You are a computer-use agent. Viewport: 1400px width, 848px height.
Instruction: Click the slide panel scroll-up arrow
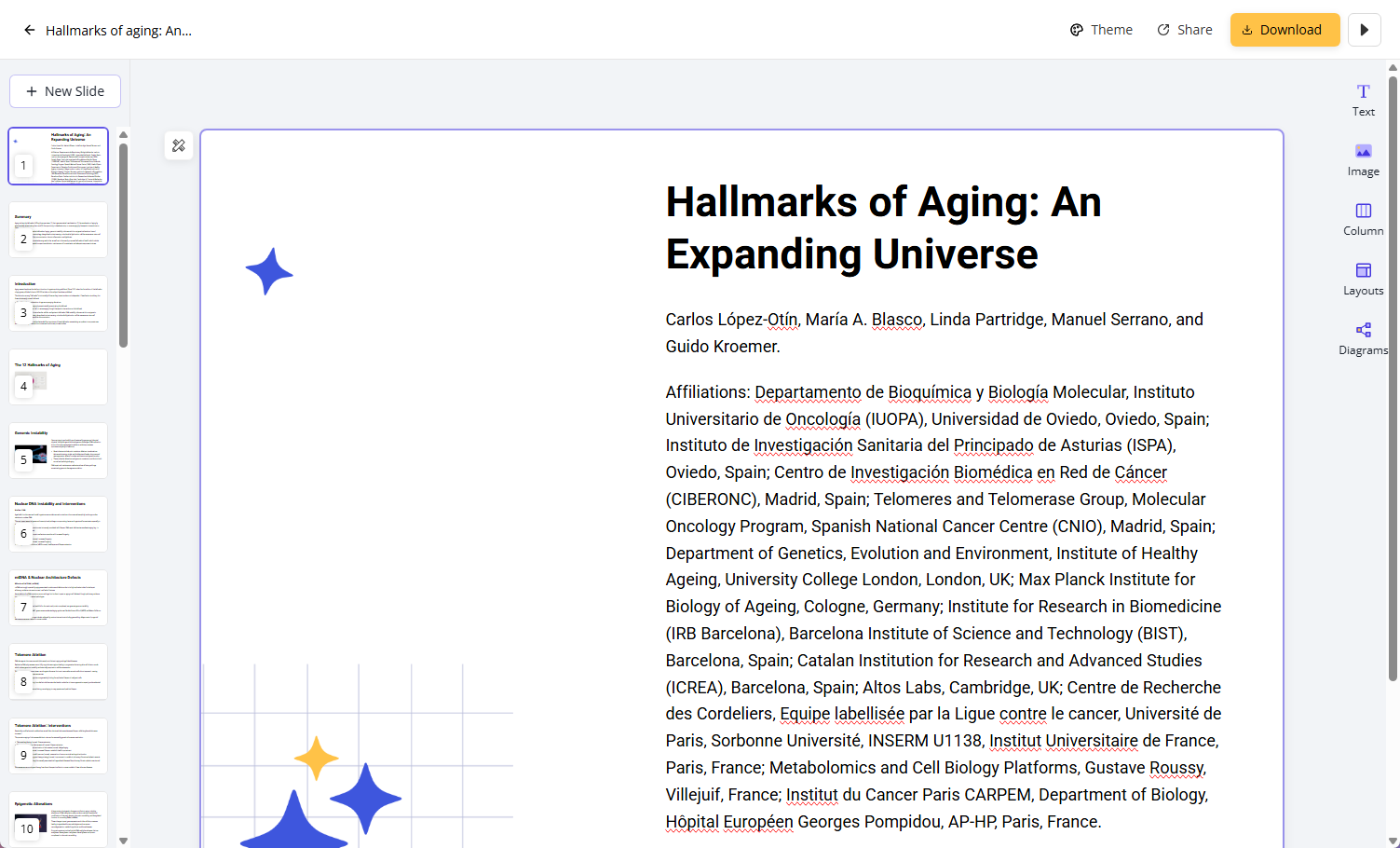click(123, 135)
